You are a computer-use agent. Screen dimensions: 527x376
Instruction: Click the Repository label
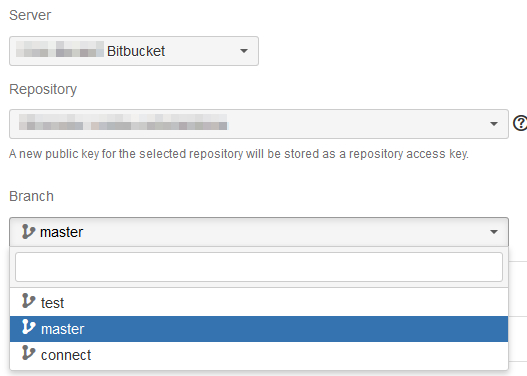(x=43, y=89)
